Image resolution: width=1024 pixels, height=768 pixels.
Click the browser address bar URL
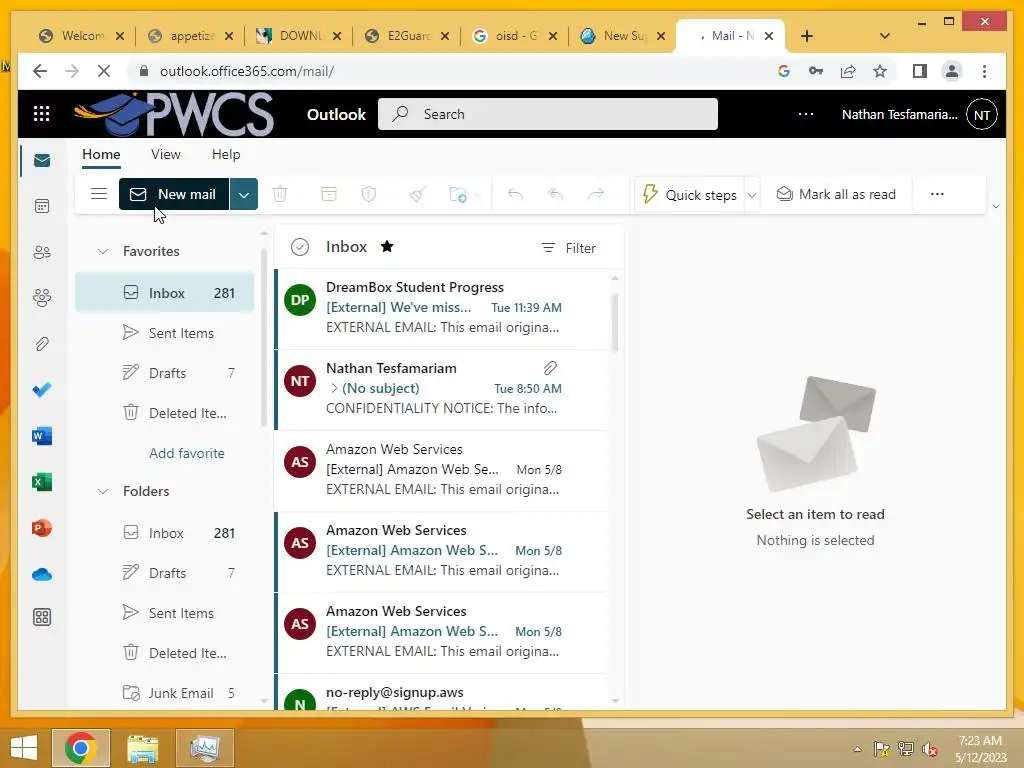[247, 71]
